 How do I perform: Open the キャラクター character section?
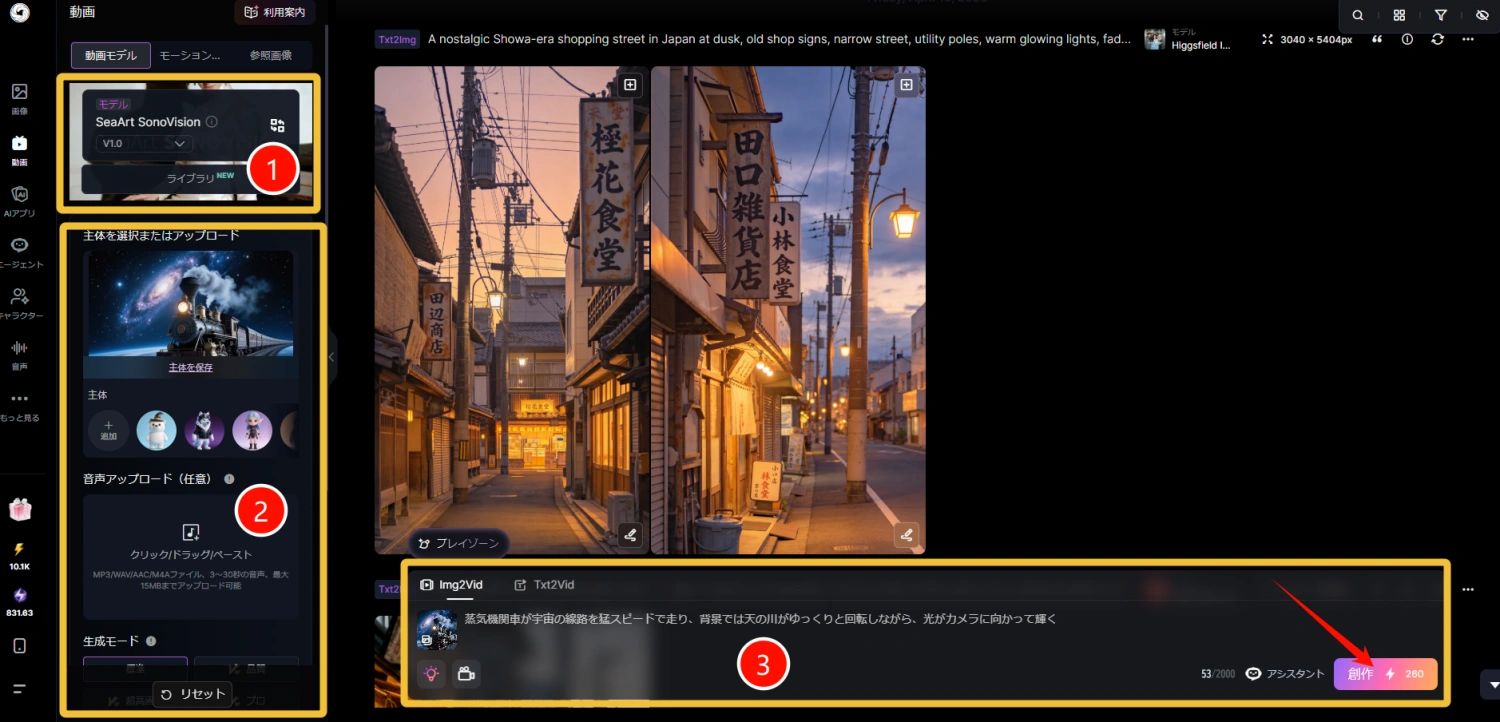pyautogui.click(x=19, y=303)
